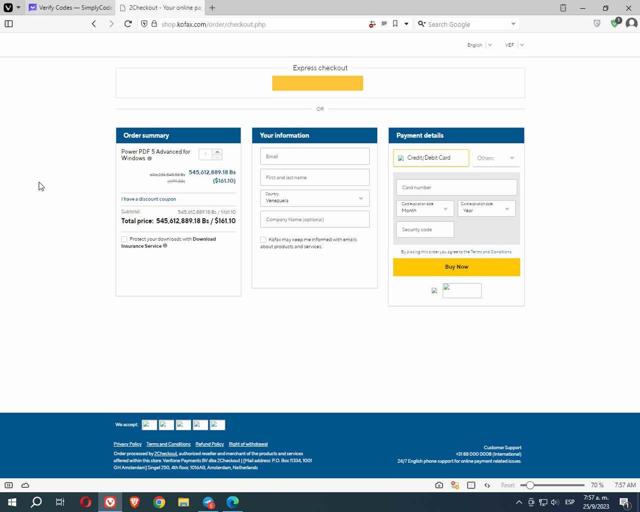This screenshot has height=512, width=640.
Task: Click the yellow Express checkout button
Action: tap(318, 83)
